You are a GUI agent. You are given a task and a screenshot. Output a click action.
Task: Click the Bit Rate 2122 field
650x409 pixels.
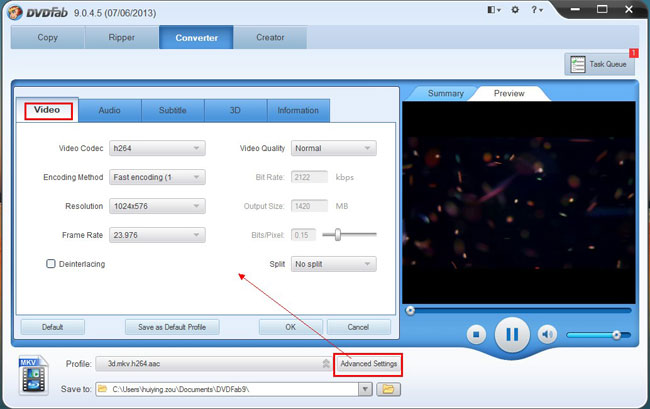[x=309, y=177]
